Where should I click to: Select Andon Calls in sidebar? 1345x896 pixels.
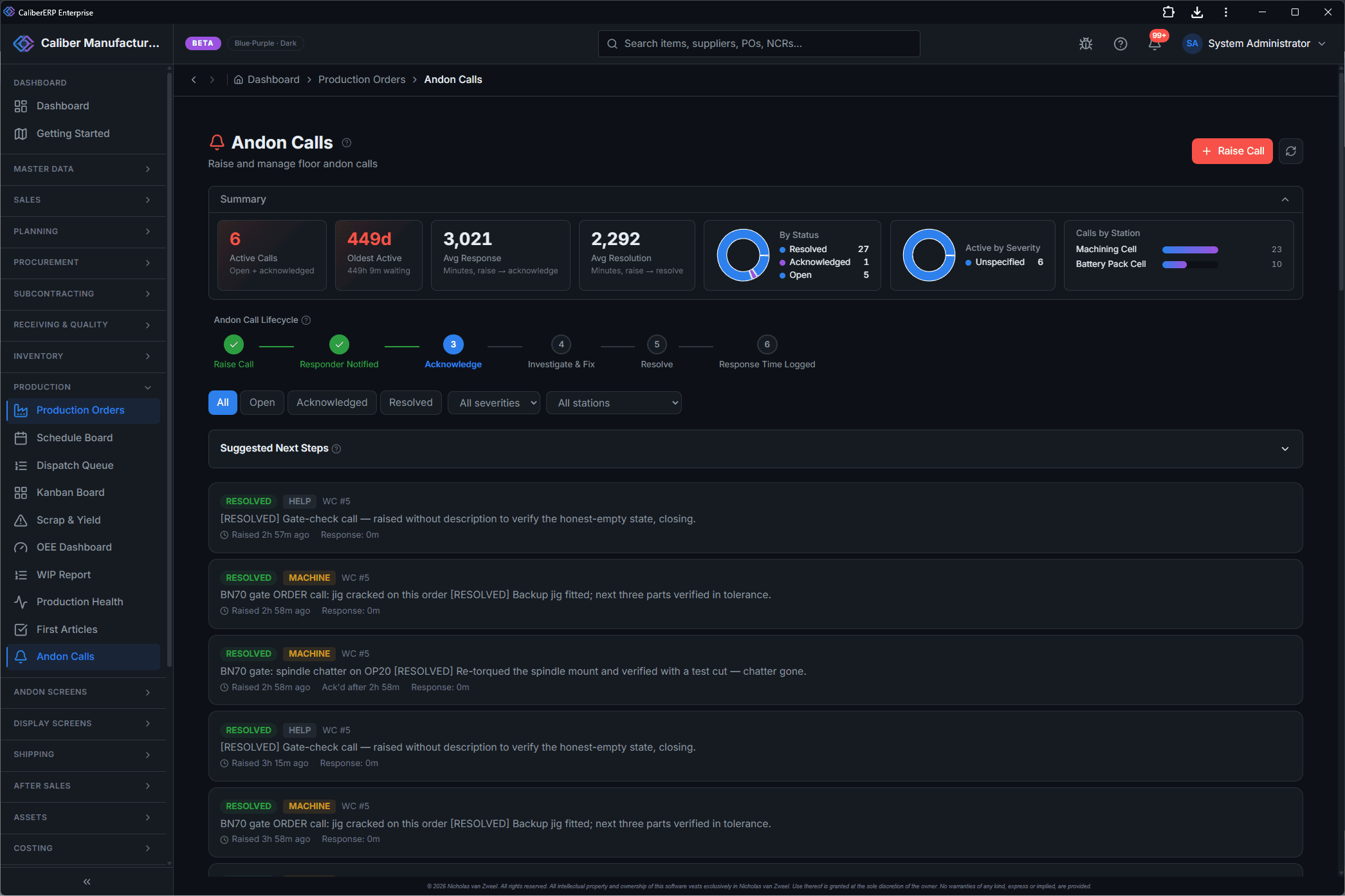[83, 657]
